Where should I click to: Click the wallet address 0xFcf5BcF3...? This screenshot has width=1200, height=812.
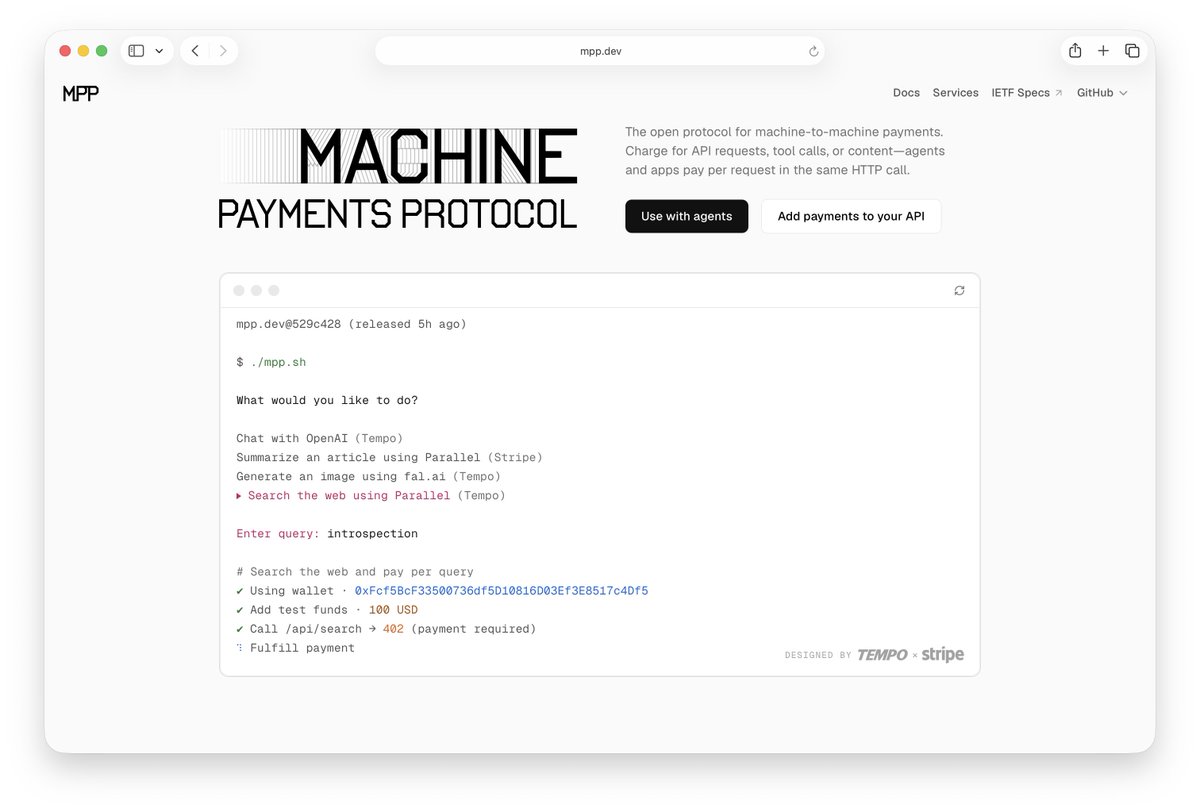[x=501, y=591]
